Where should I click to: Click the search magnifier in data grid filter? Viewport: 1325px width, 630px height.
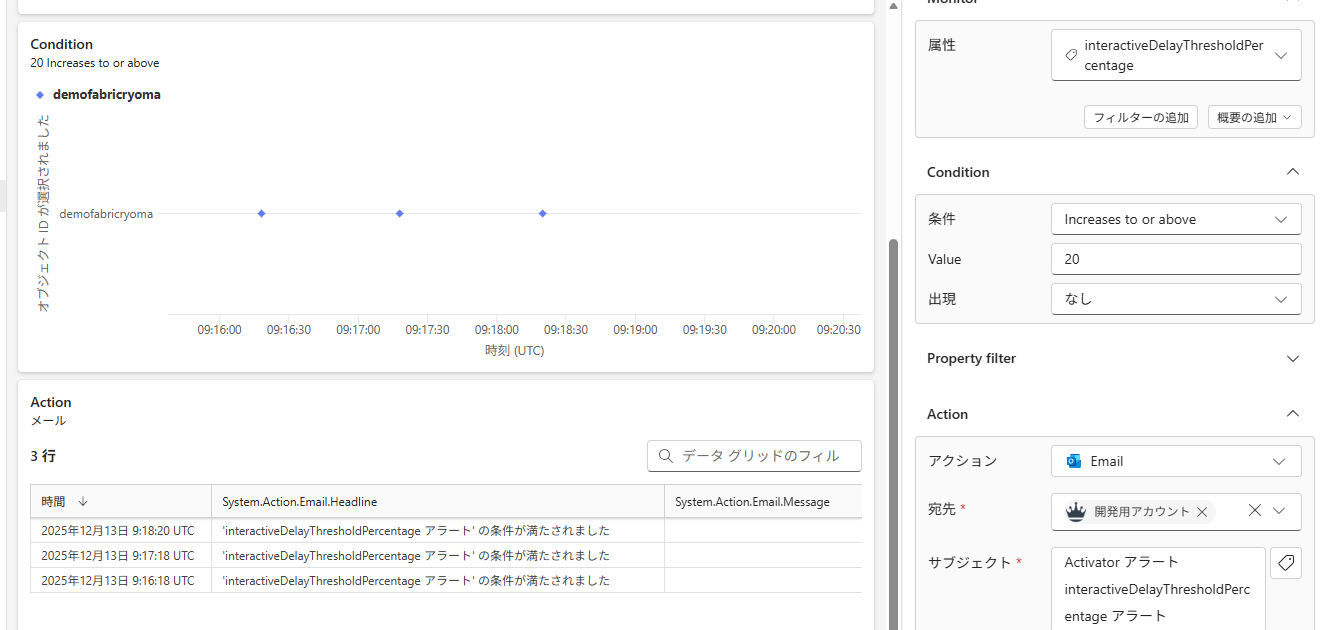pyautogui.click(x=666, y=456)
